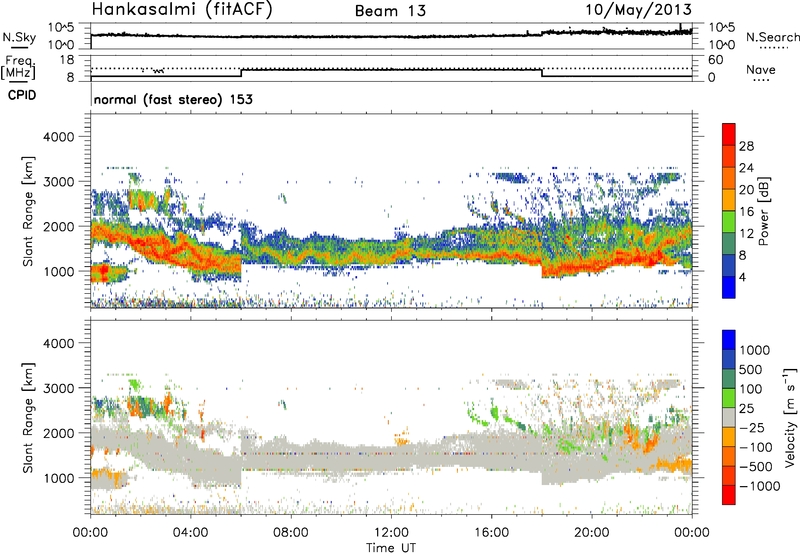Click the 16:00 time axis label
Image resolution: width=800 pixels, height=554 pixels.
pos(491,533)
